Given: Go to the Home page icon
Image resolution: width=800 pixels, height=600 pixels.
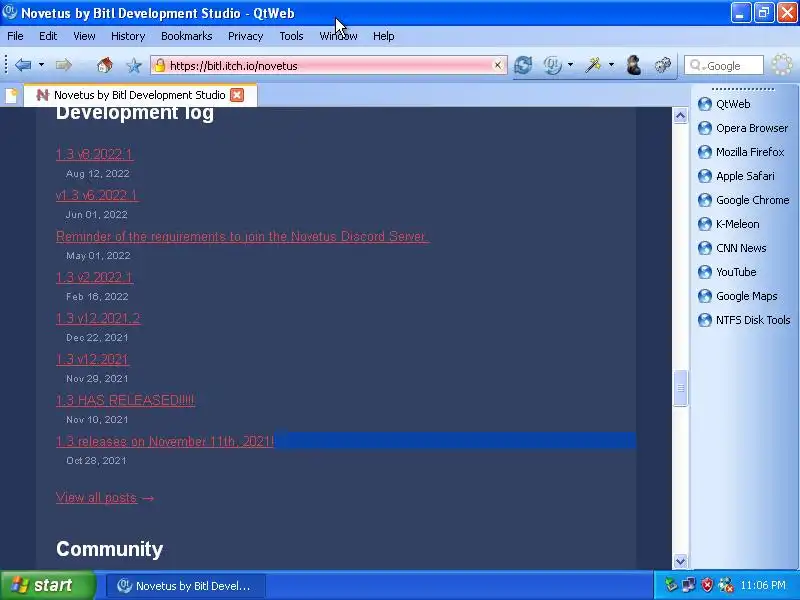Looking at the screenshot, I should click(x=105, y=65).
